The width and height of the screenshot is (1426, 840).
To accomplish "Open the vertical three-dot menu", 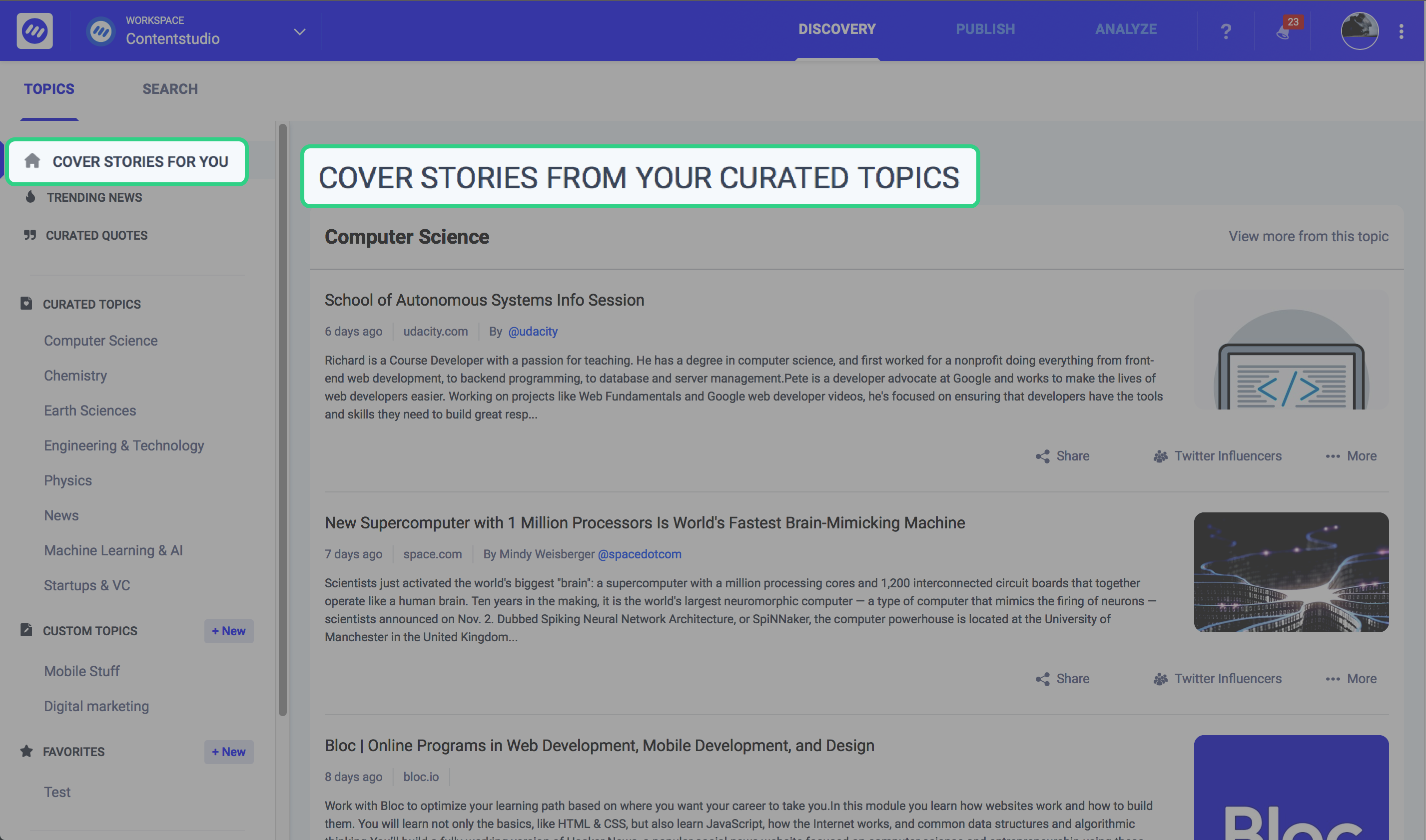I will pos(1401,31).
